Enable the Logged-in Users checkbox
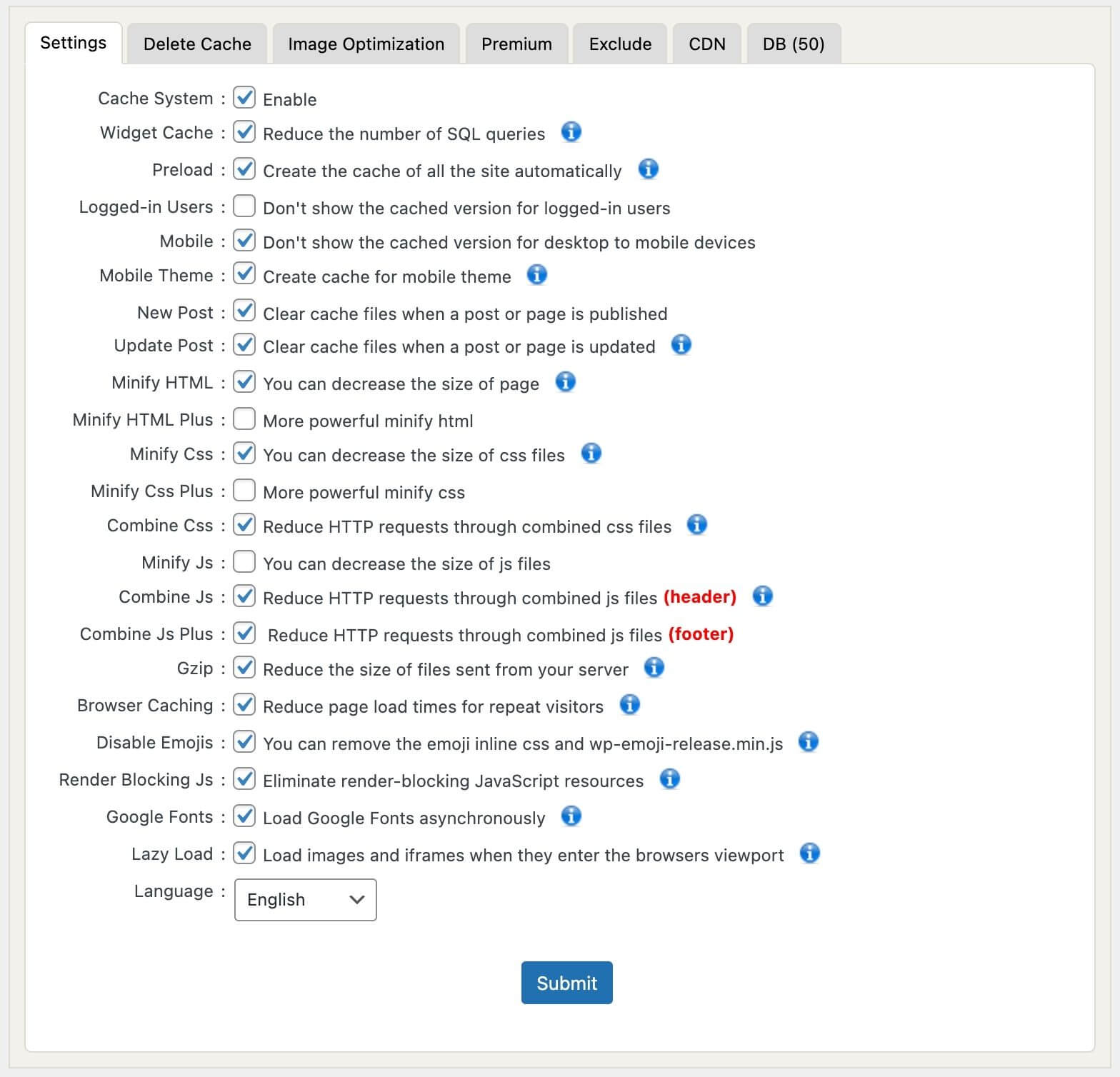 click(x=244, y=206)
